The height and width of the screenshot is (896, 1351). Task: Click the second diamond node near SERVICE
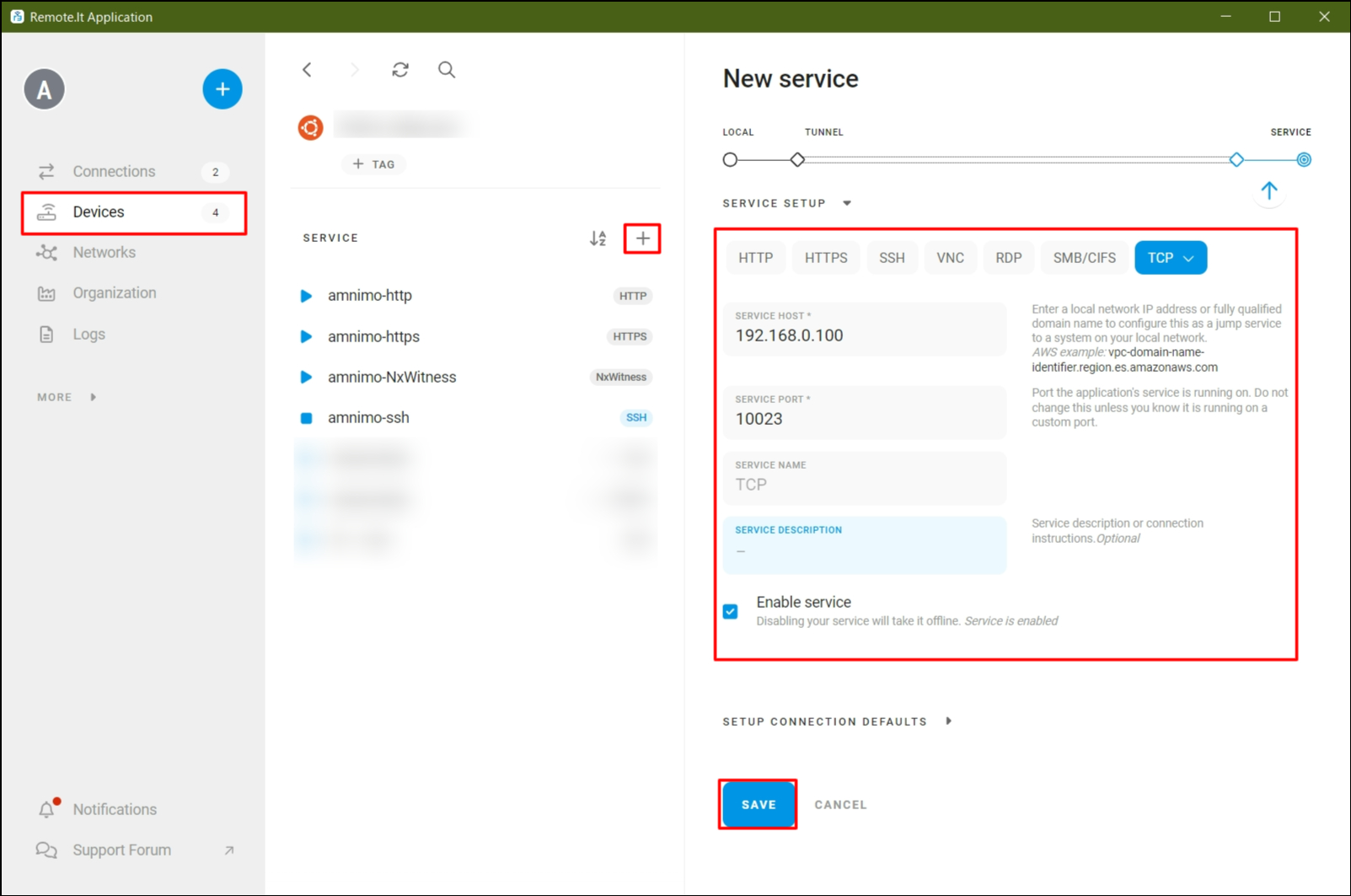point(1236,159)
